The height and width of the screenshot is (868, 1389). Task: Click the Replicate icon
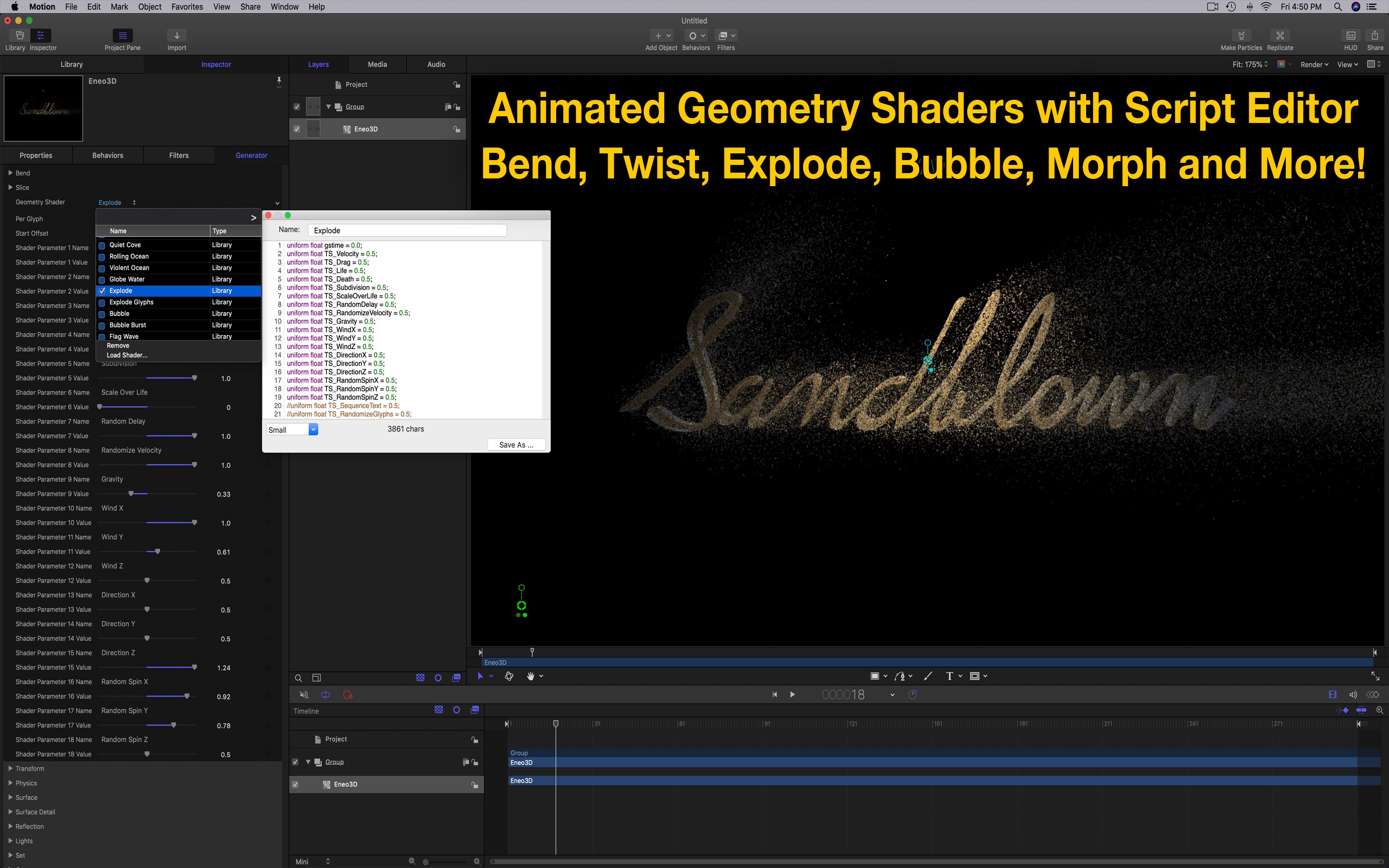tap(1280, 36)
